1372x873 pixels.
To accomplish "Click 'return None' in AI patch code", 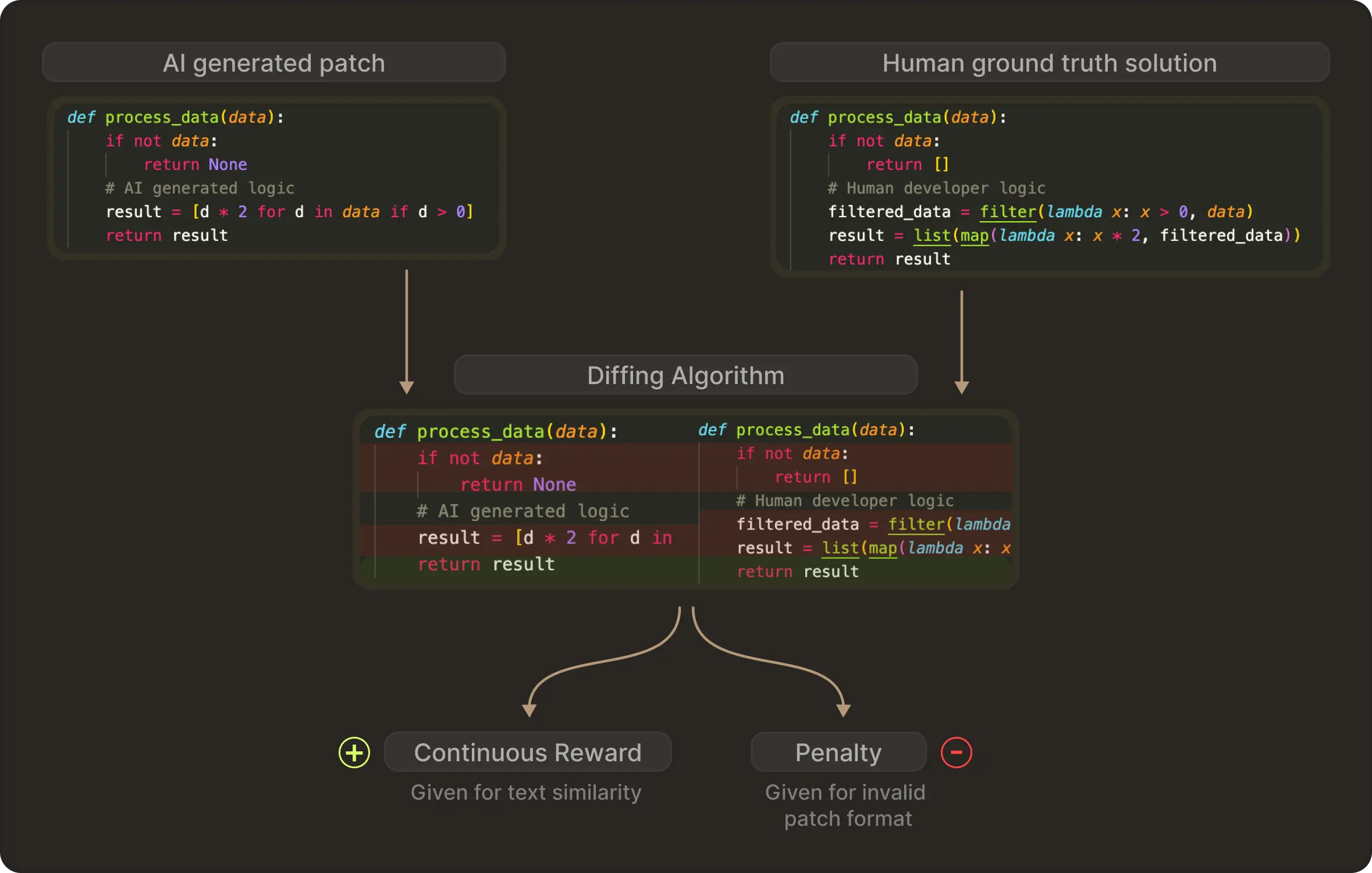I will (x=196, y=165).
